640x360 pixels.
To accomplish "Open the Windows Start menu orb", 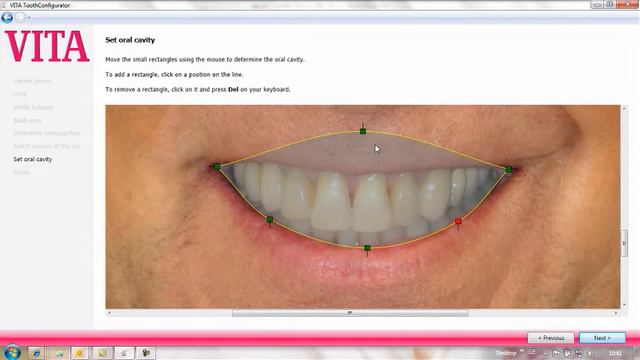I will click(x=12, y=352).
